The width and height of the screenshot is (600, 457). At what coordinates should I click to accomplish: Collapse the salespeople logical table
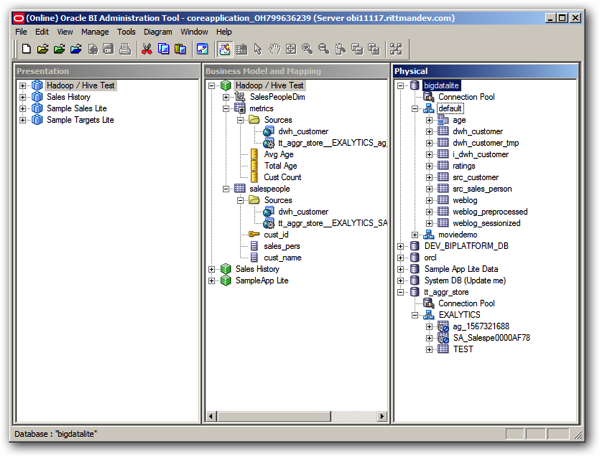coord(226,189)
